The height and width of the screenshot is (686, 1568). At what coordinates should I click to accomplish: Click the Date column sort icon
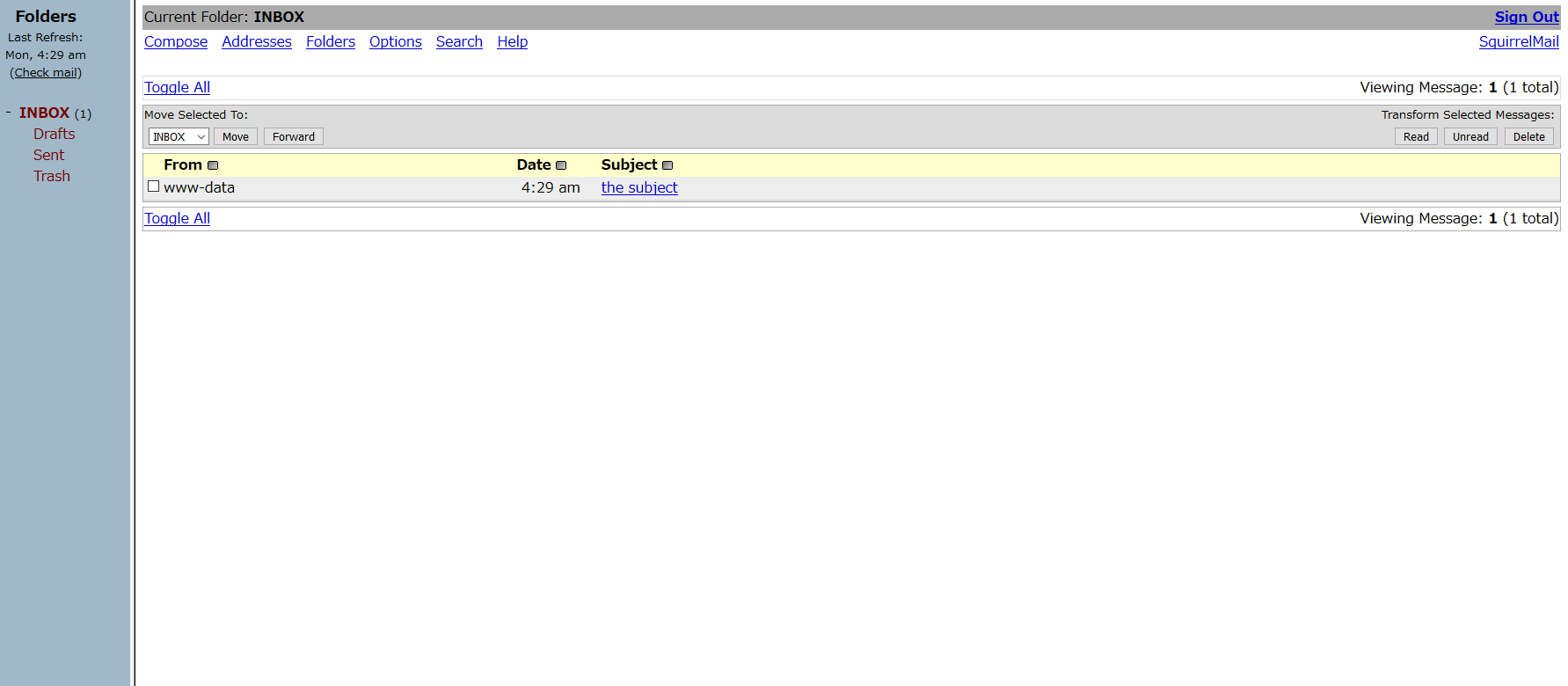point(561,165)
